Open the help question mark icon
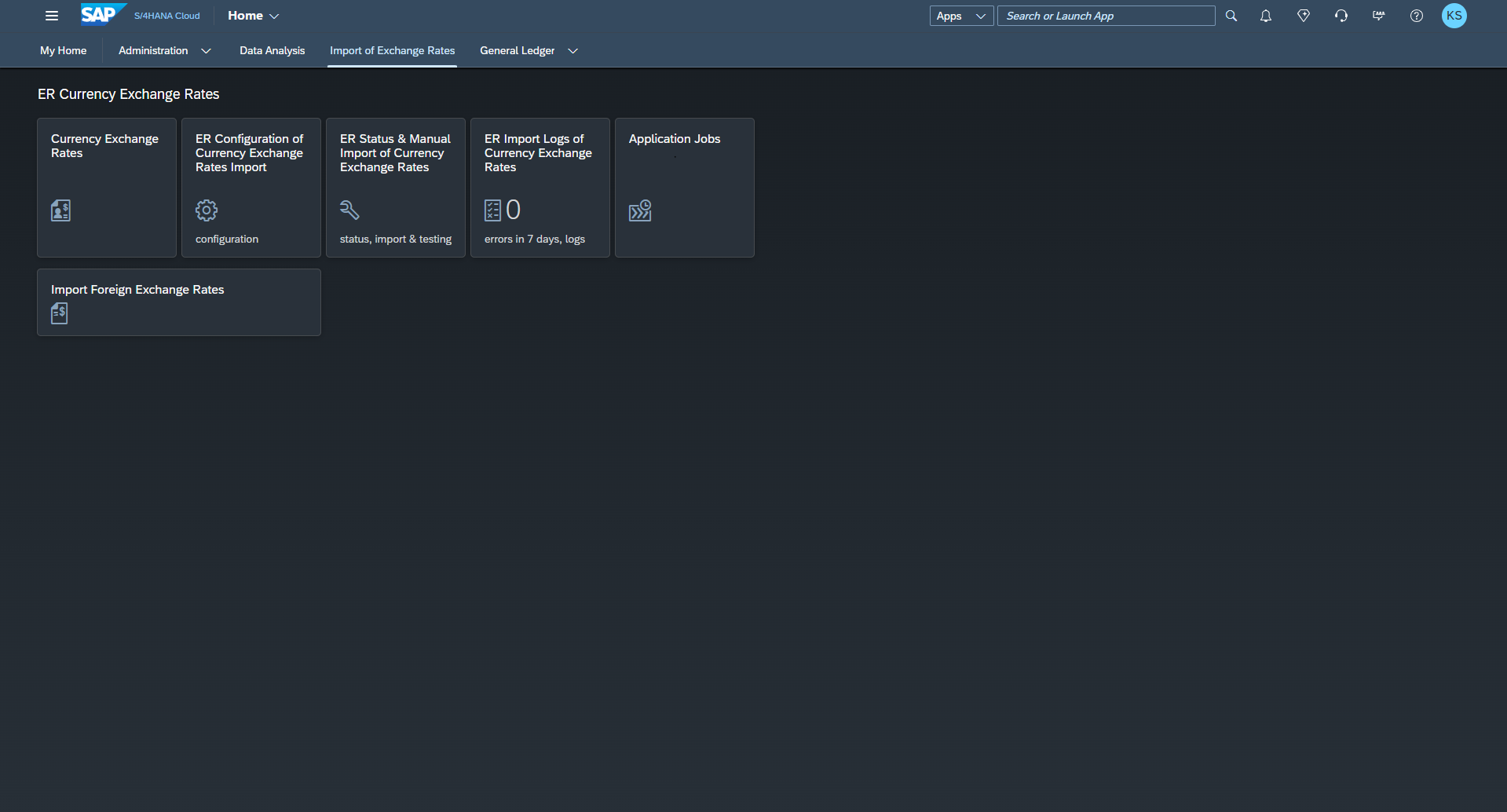1507x812 pixels. pyautogui.click(x=1416, y=16)
